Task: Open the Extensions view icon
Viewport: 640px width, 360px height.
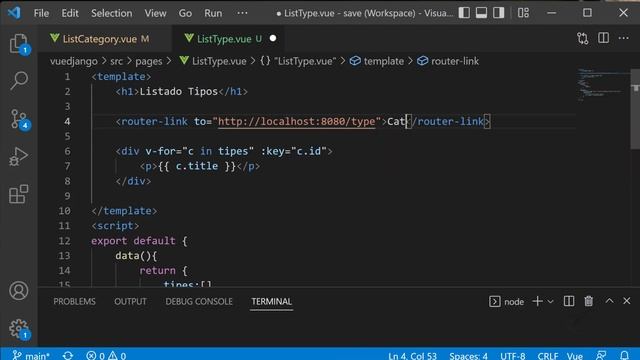Action: tap(19, 194)
